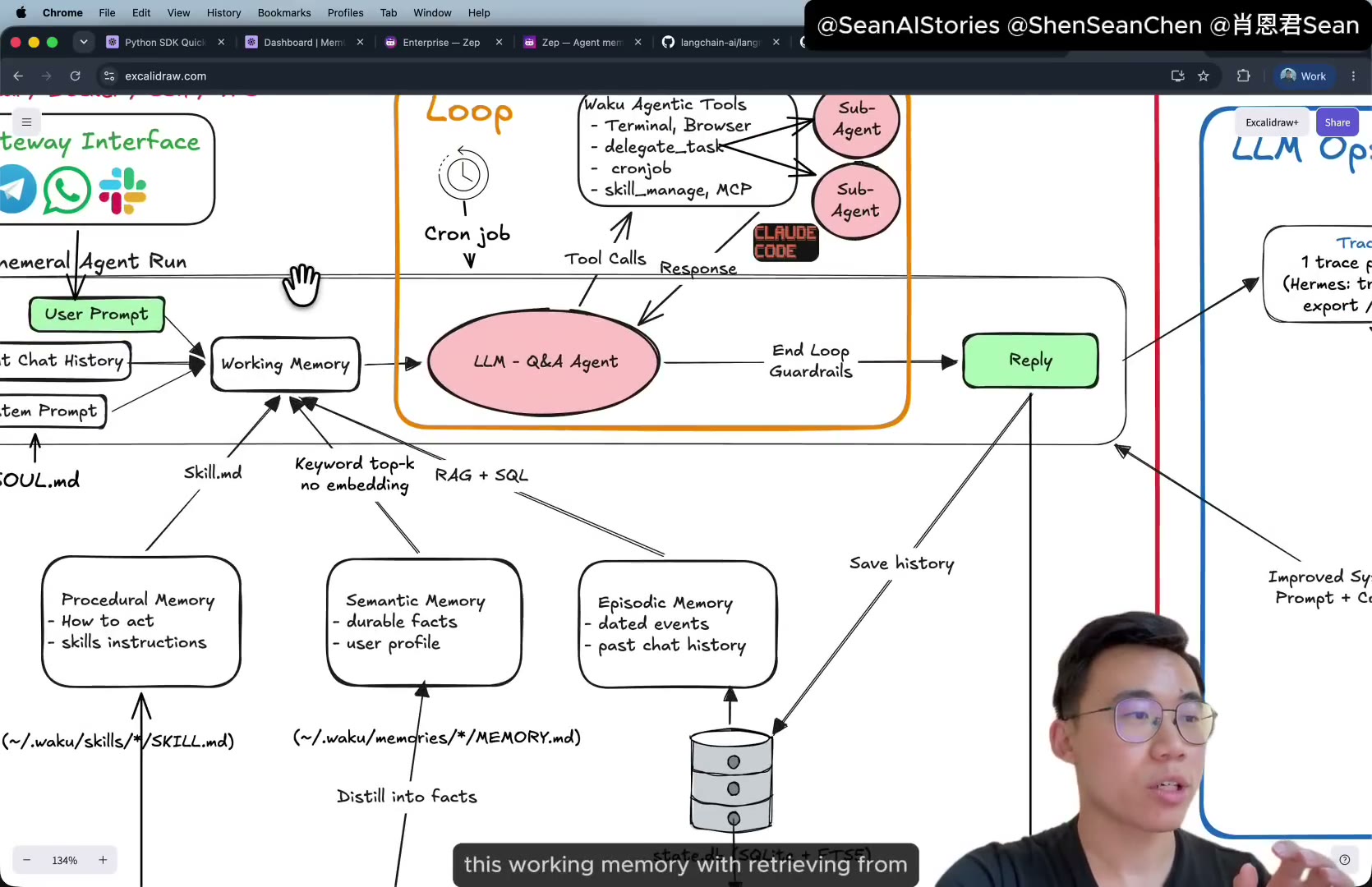The width and height of the screenshot is (1372, 887).
Task: Open the File menu
Action: coord(107,12)
